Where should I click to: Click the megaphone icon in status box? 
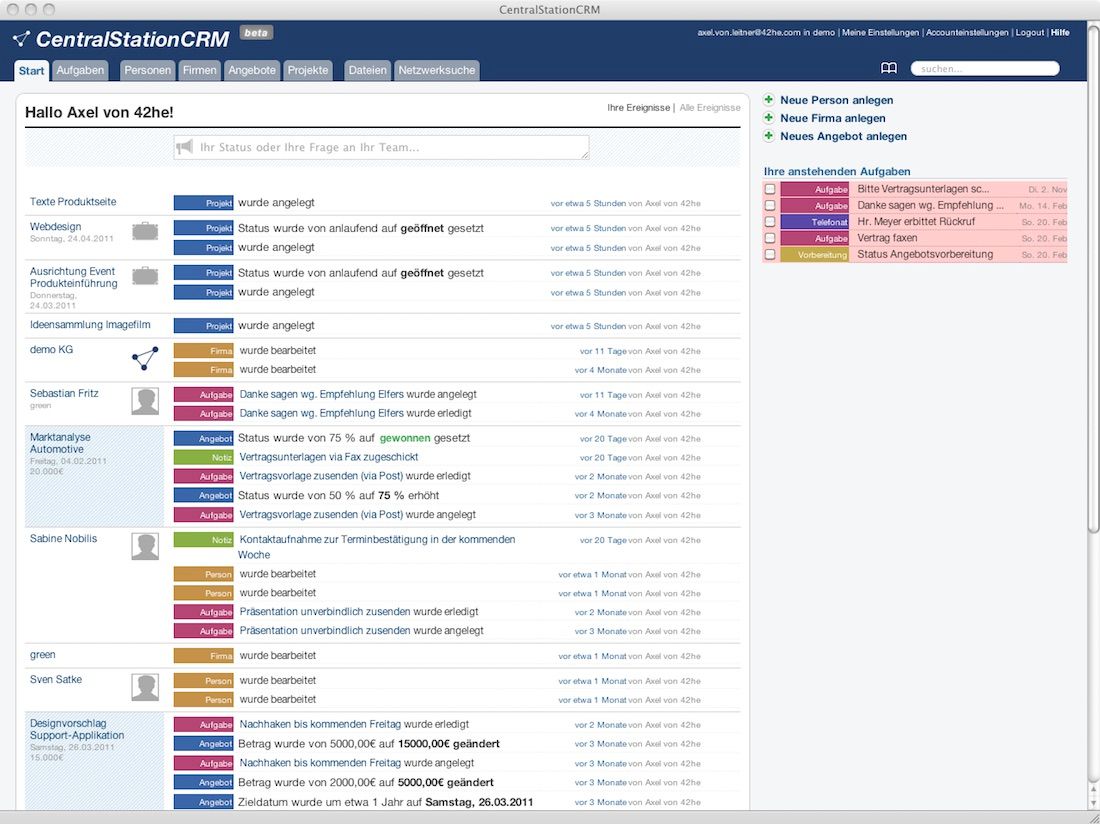tap(184, 147)
